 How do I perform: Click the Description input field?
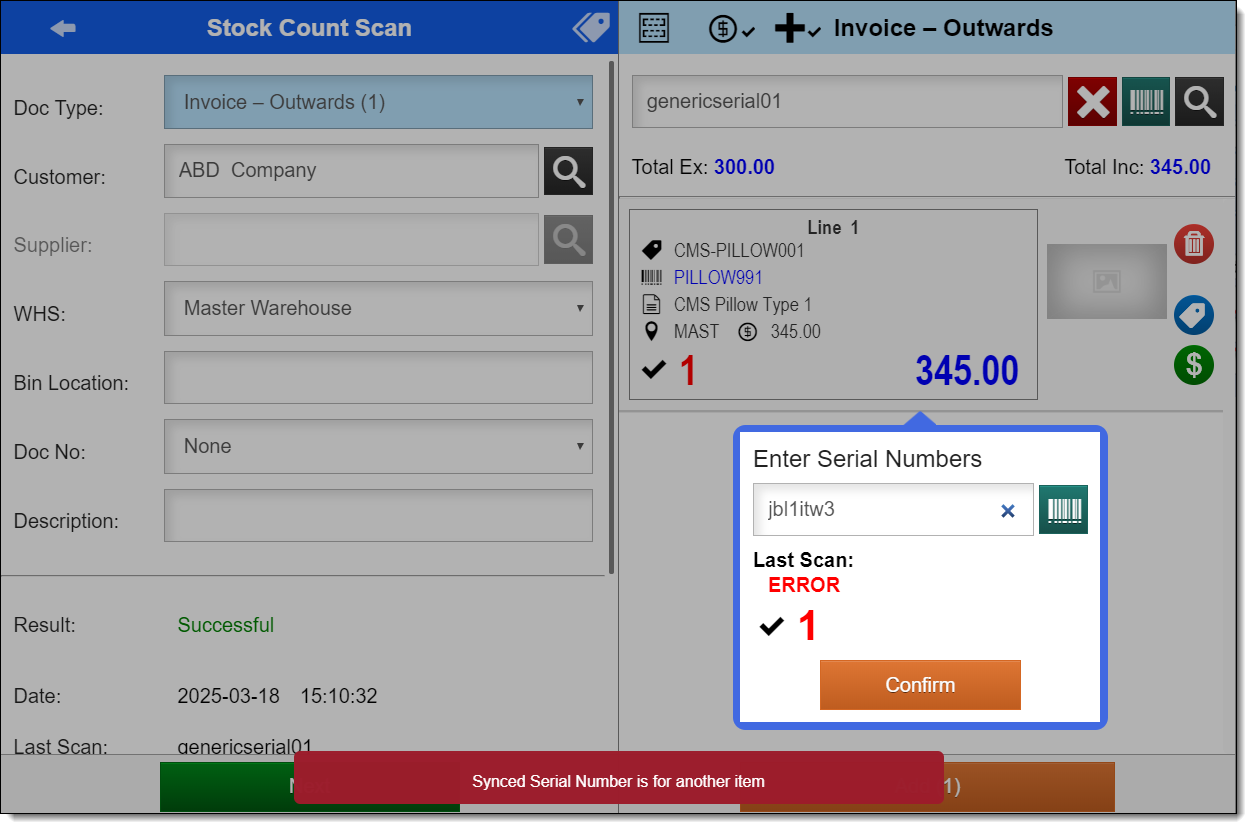pyautogui.click(x=378, y=515)
